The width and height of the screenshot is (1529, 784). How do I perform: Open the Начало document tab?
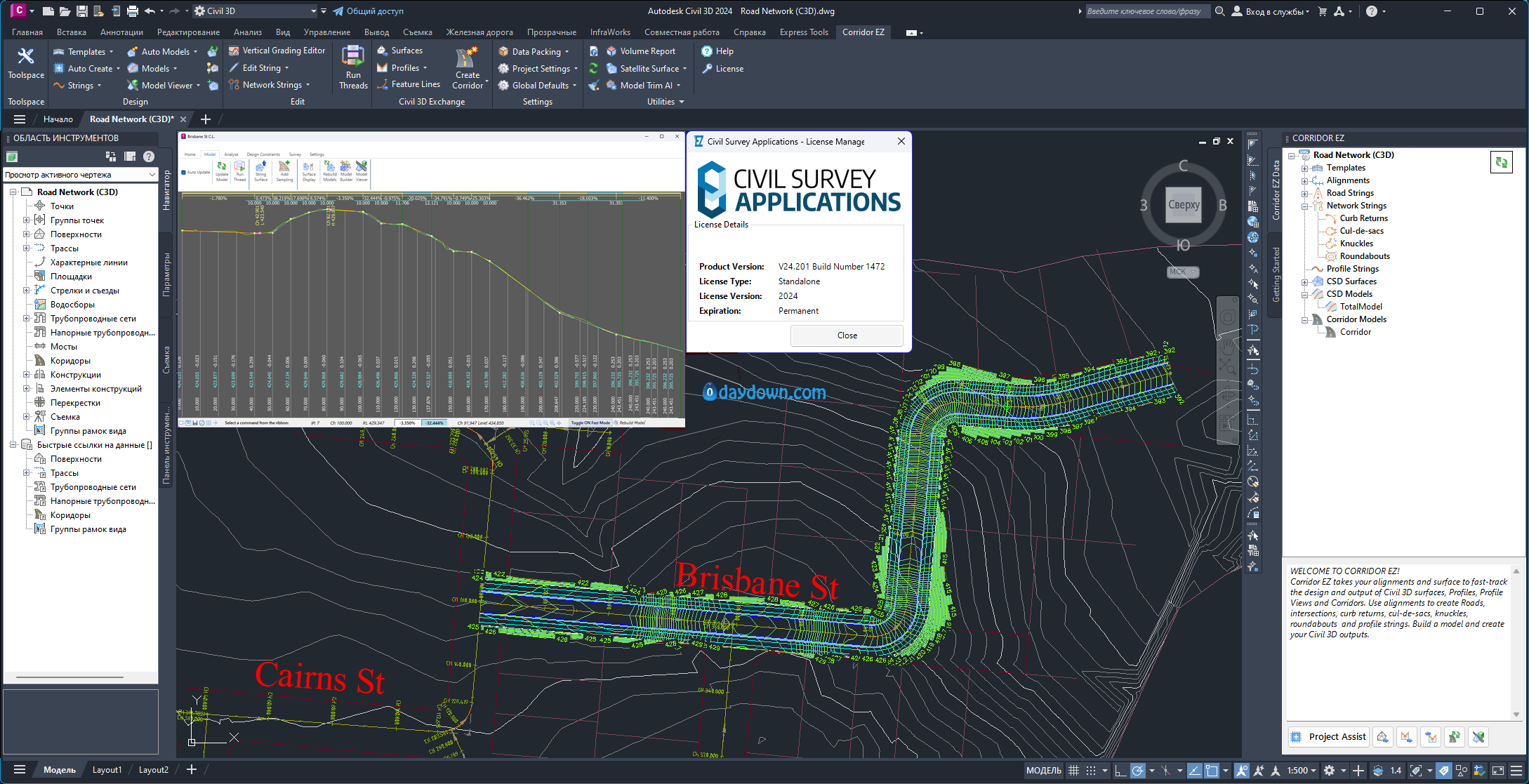click(58, 119)
